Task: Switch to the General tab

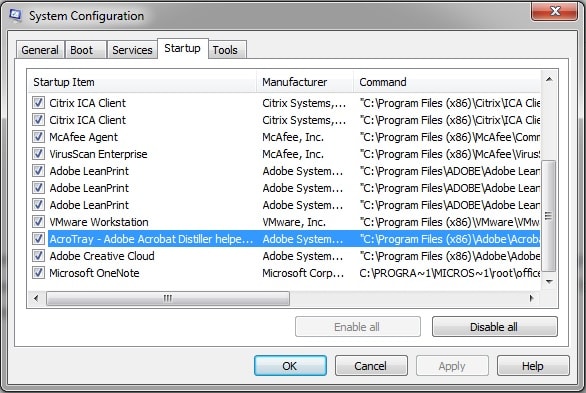Action: point(40,50)
